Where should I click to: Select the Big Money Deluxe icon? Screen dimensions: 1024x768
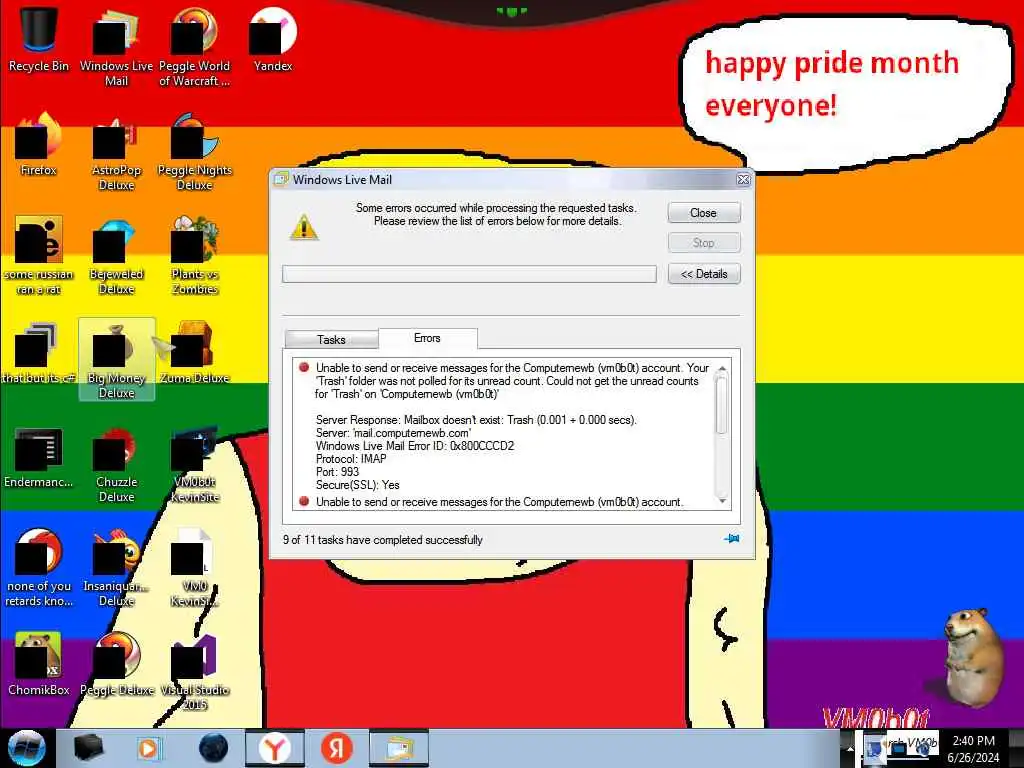[116, 359]
